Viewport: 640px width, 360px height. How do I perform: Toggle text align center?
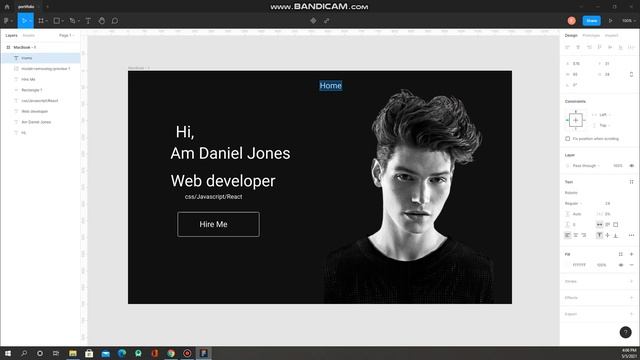[576, 235]
